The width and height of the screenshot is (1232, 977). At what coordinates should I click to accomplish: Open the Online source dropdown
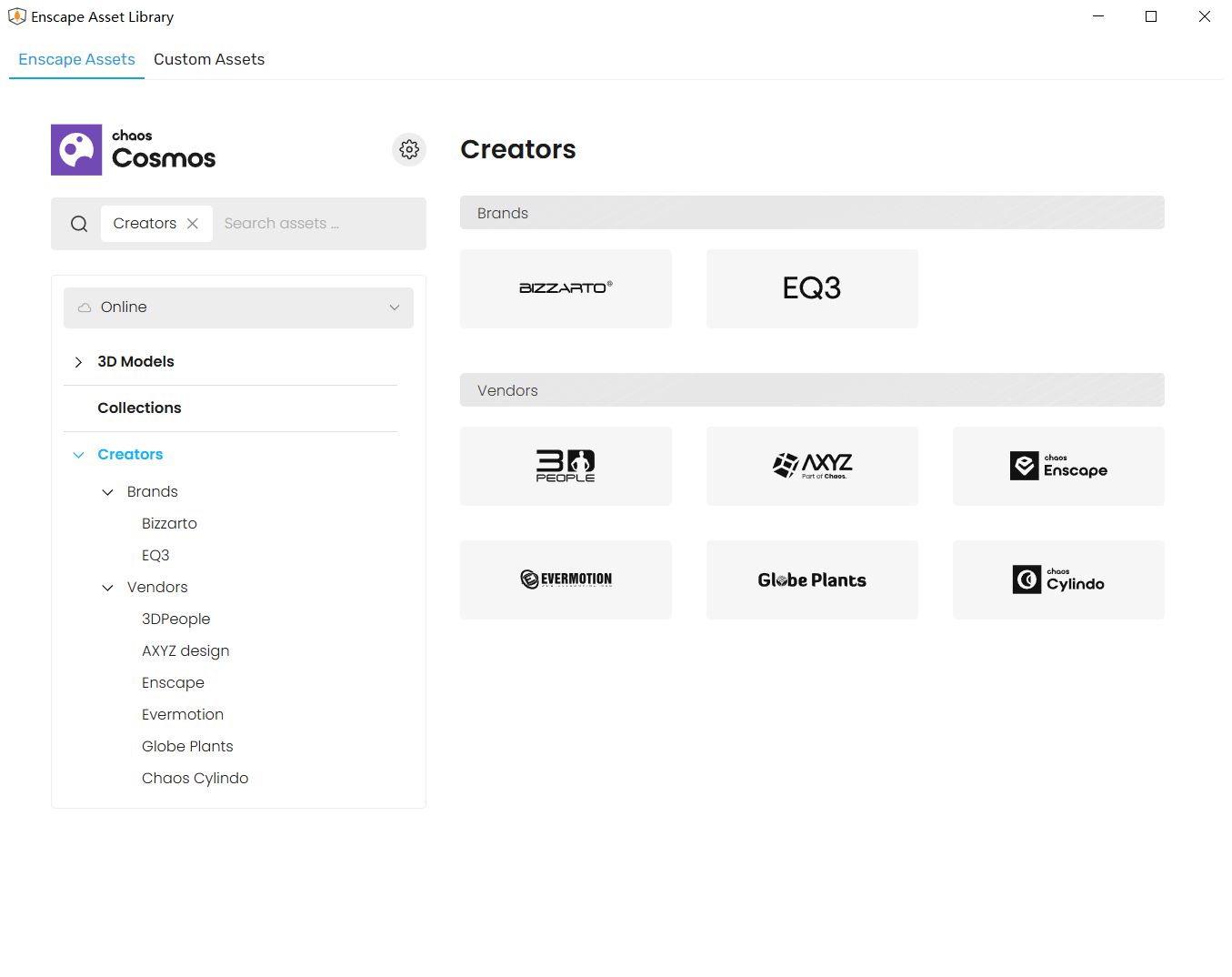point(238,307)
